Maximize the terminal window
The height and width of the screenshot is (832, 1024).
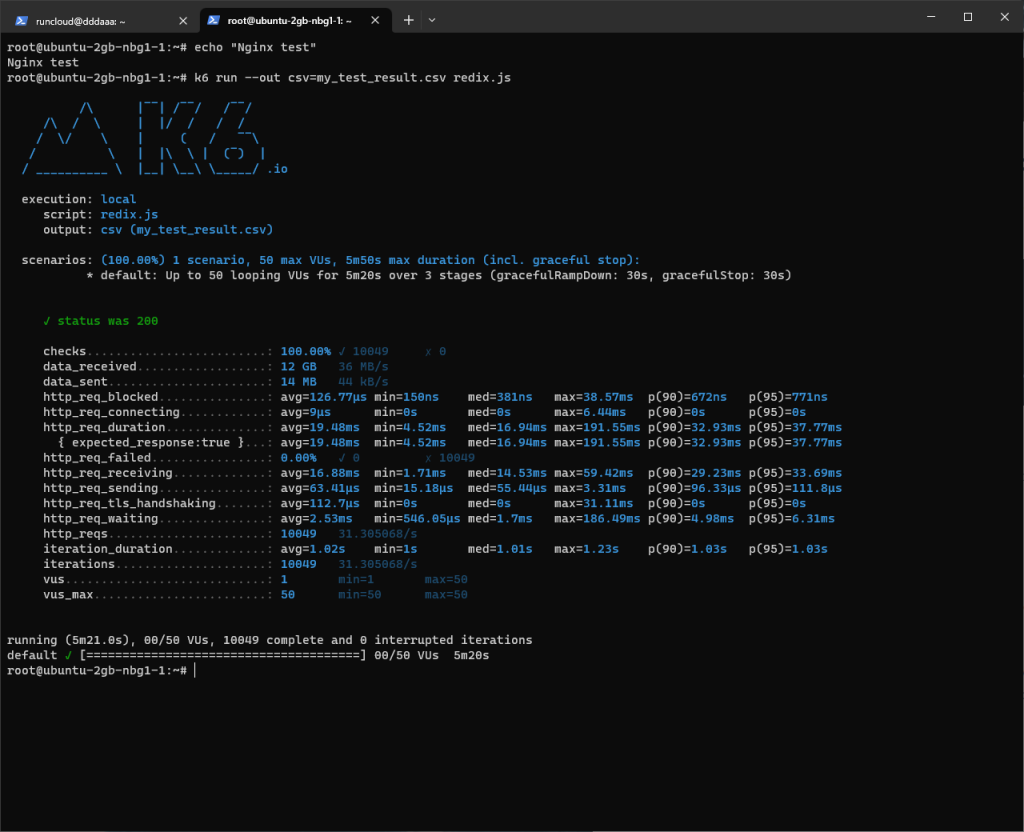coord(968,17)
